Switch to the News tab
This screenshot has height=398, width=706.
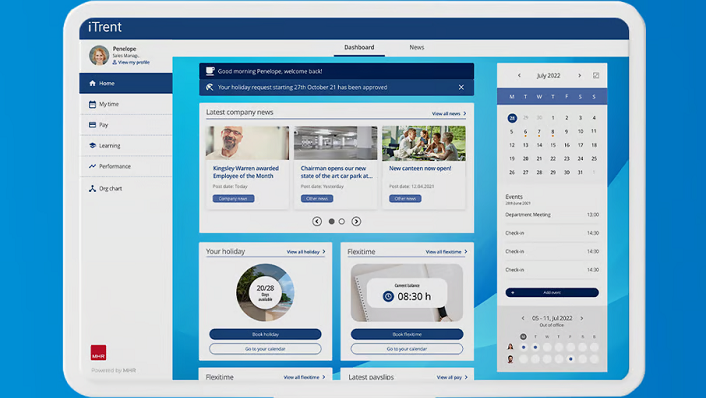point(416,47)
